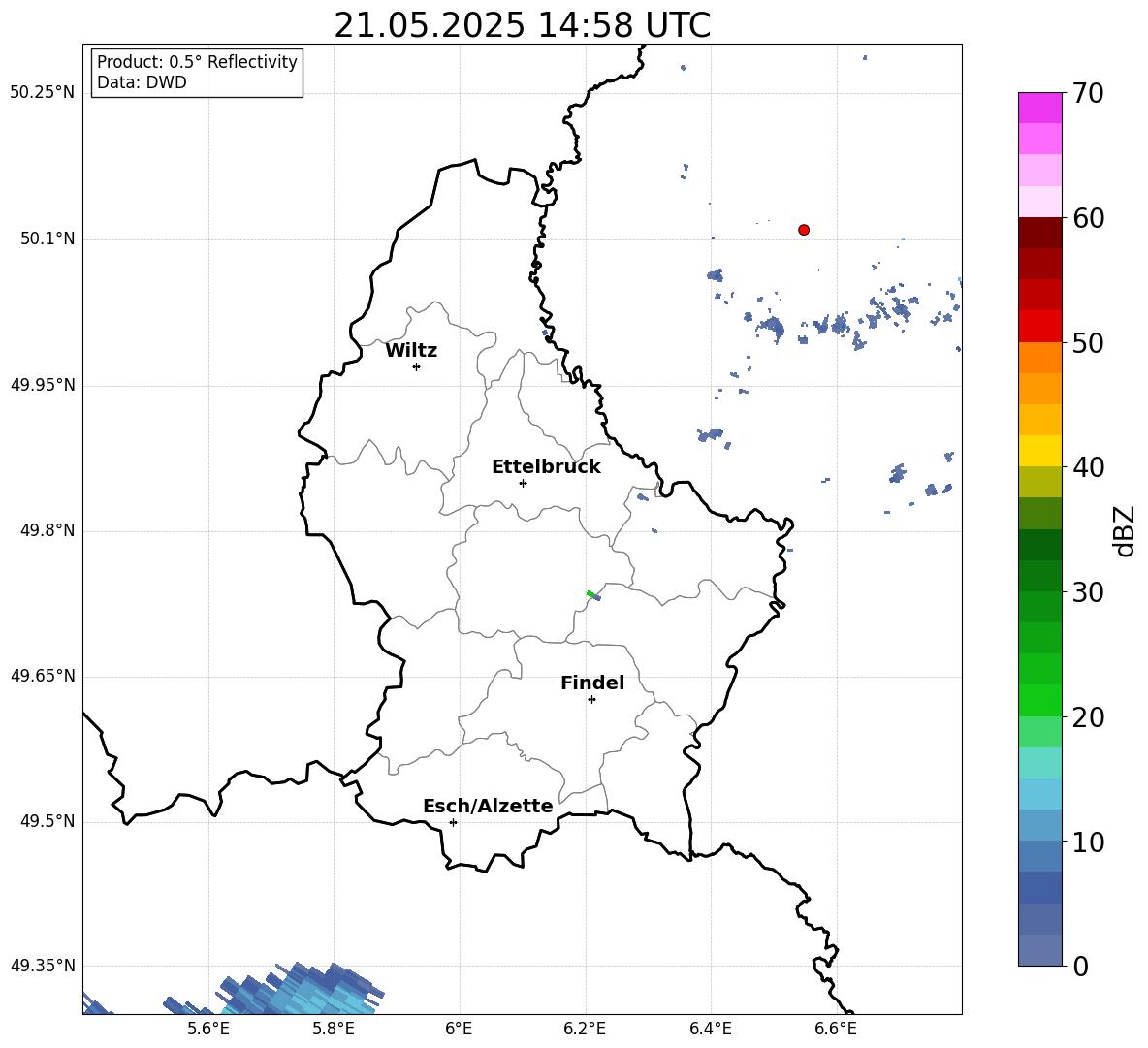Click the orange colorbar segment below 50

pos(1040,358)
